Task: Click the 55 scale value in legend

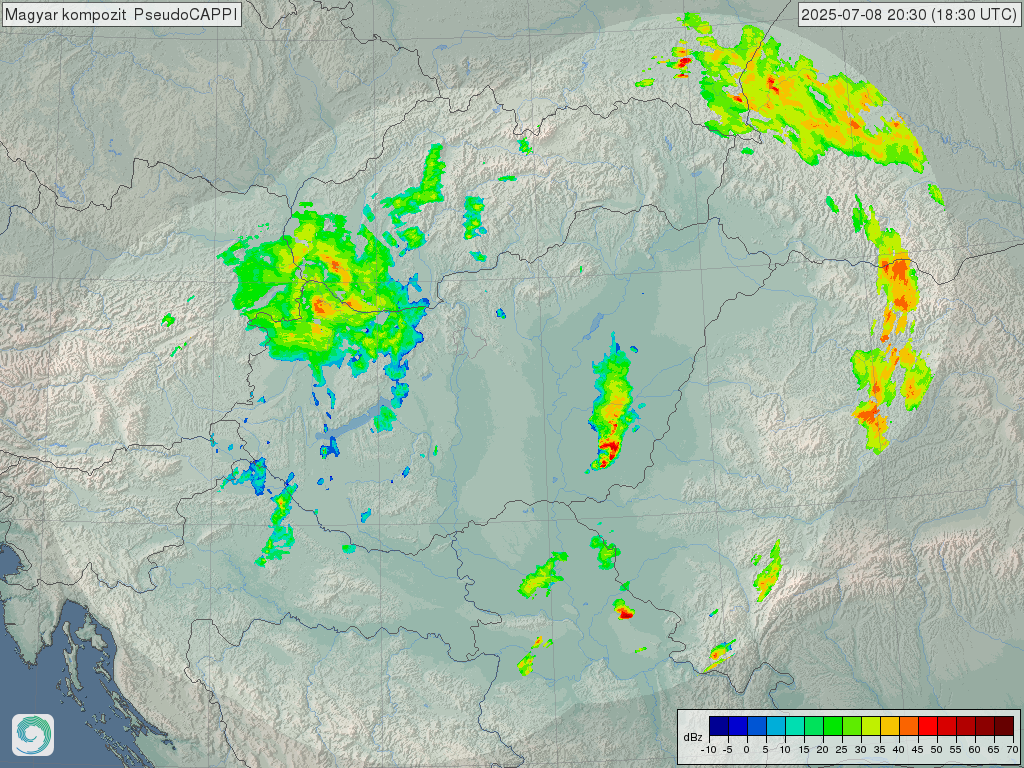Action: pyautogui.click(x=956, y=750)
